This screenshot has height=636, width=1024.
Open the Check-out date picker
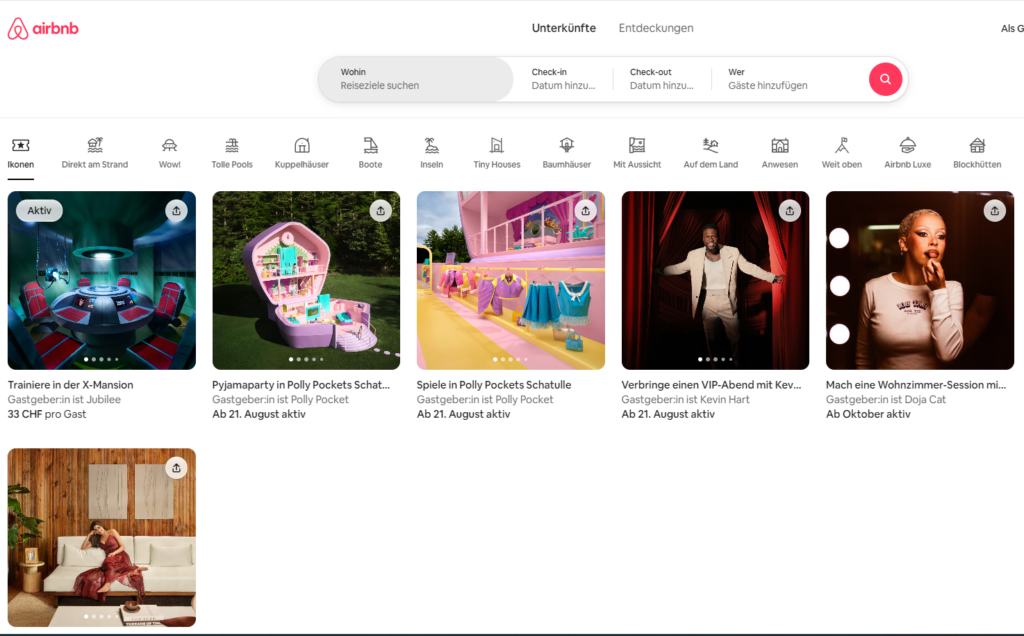662,79
